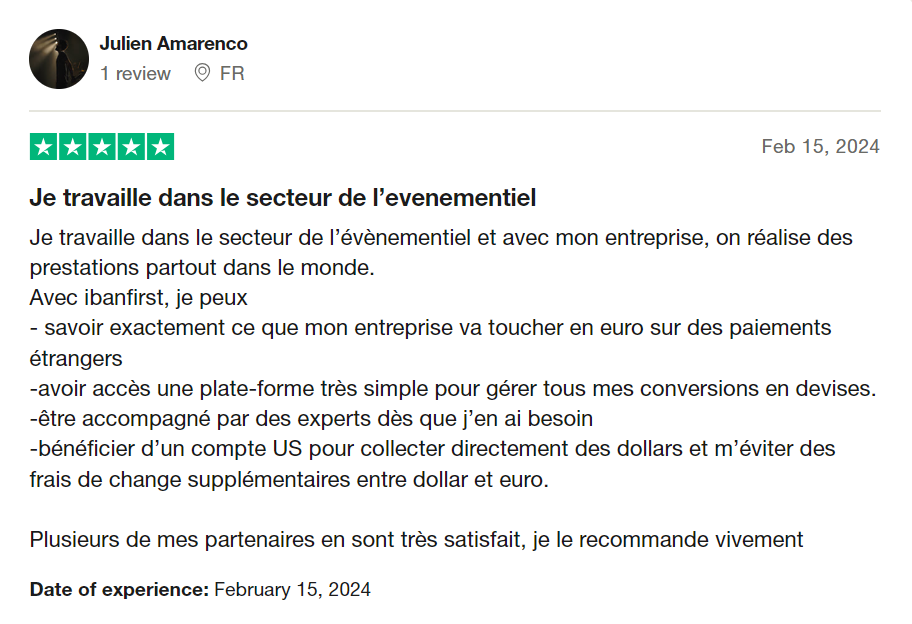The image size is (912, 624).
Task: Open the review title about l'evenementiel
Action: [283, 198]
